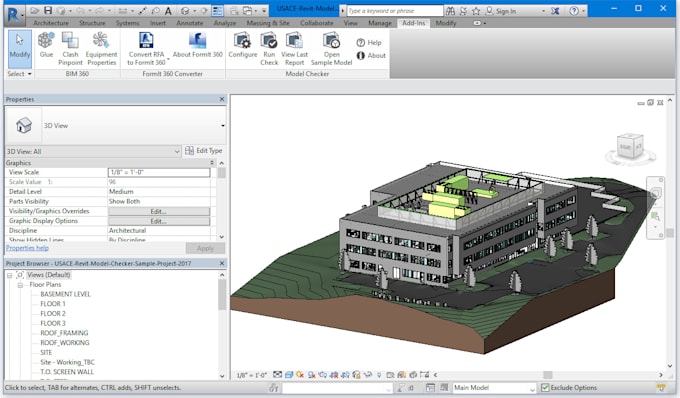The height and width of the screenshot is (398, 680).
Task: Run Check in Model Checker
Action: tap(269, 49)
